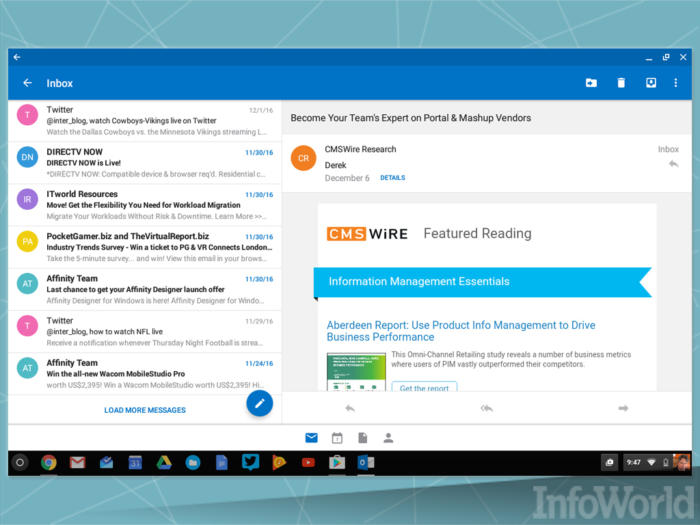
Task: Switch to the People tab icon
Action: click(x=388, y=438)
